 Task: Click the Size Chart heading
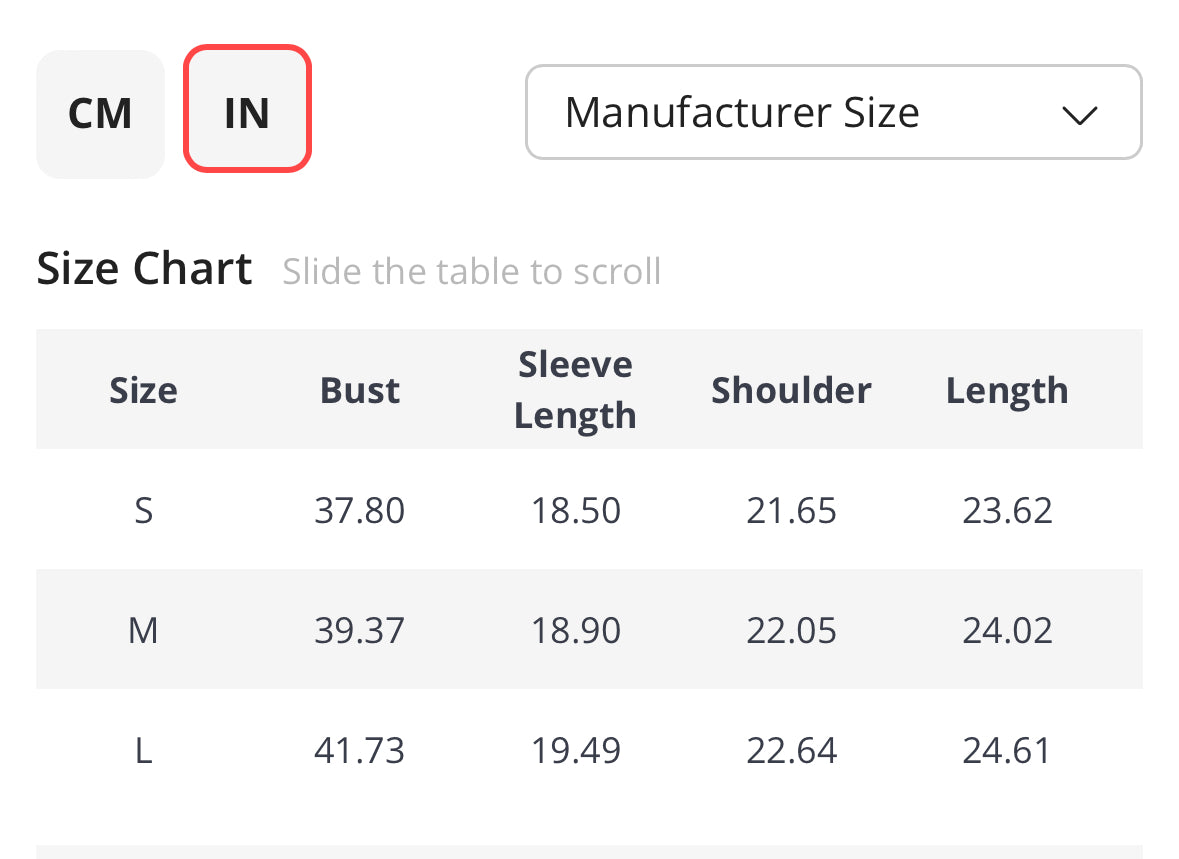(144, 269)
